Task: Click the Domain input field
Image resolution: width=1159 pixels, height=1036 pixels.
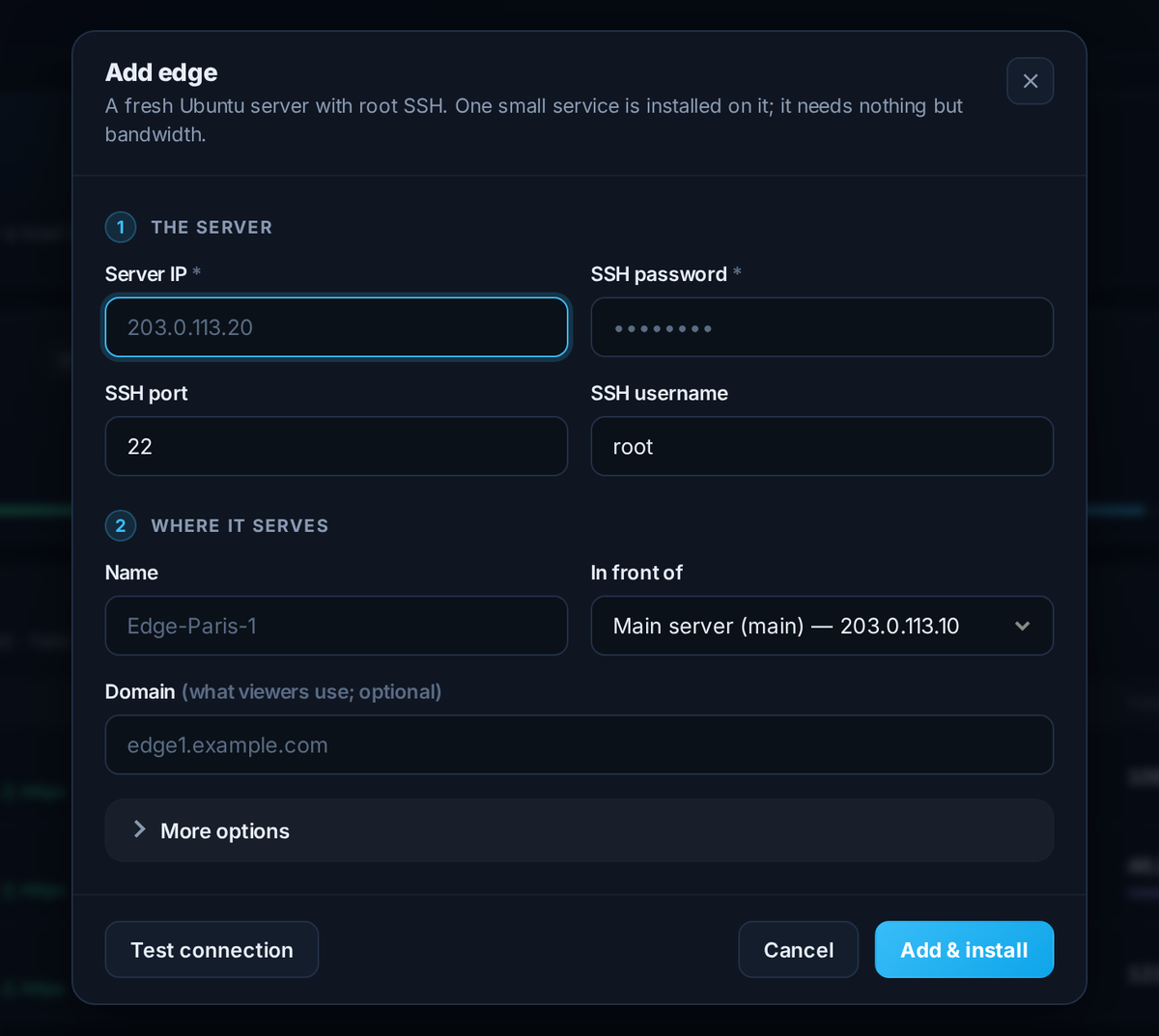Action: 579,744
